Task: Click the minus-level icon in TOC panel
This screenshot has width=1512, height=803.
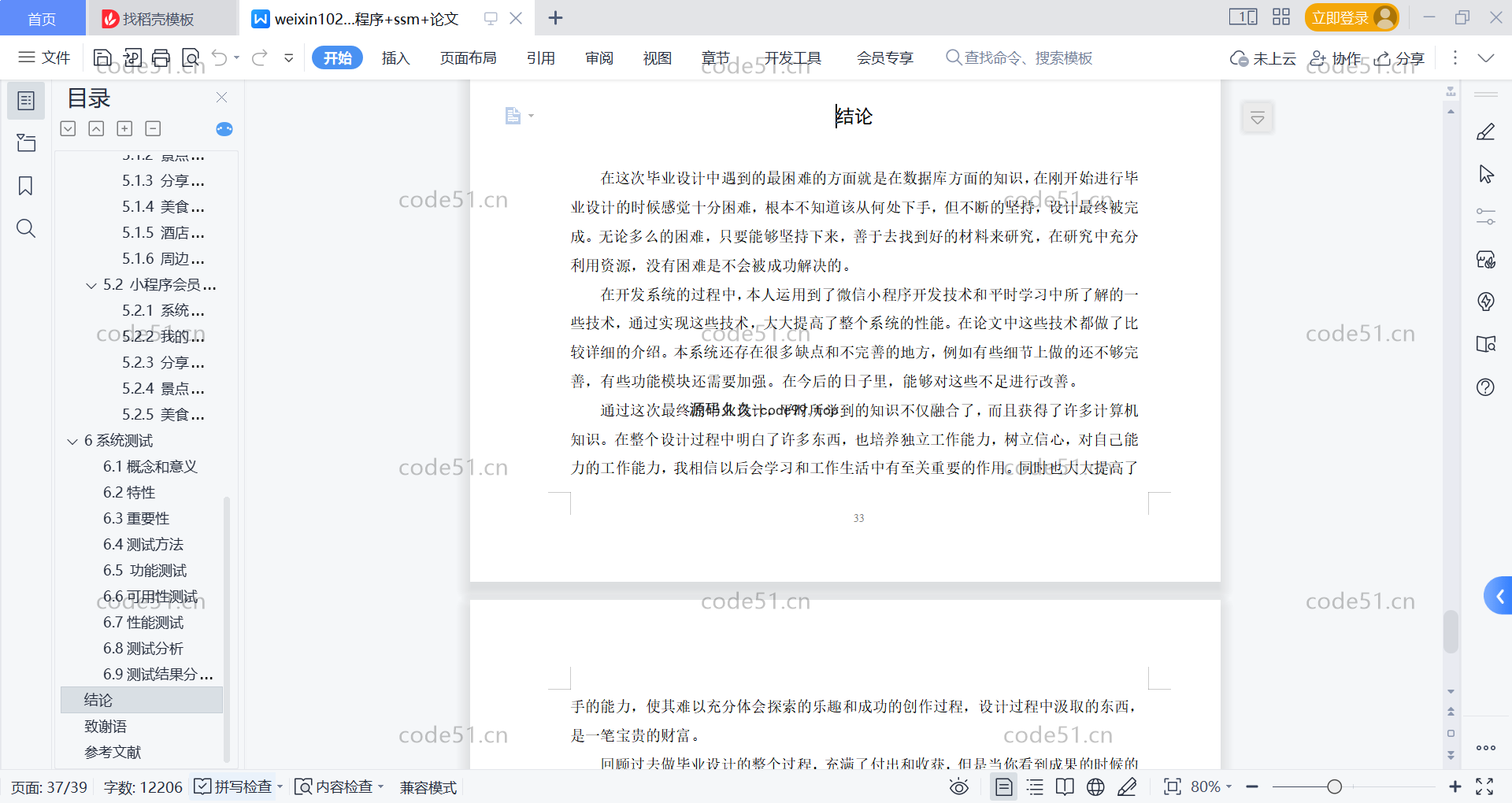Action: (154, 128)
